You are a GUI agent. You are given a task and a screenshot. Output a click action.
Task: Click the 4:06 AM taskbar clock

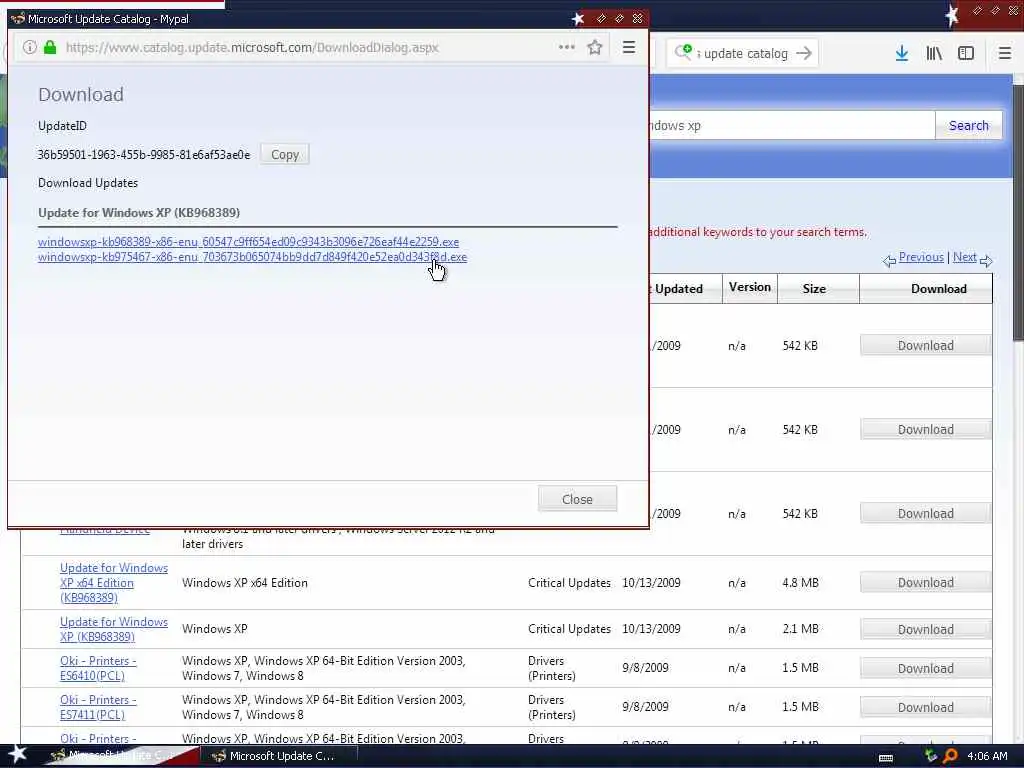tap(987, 756)
